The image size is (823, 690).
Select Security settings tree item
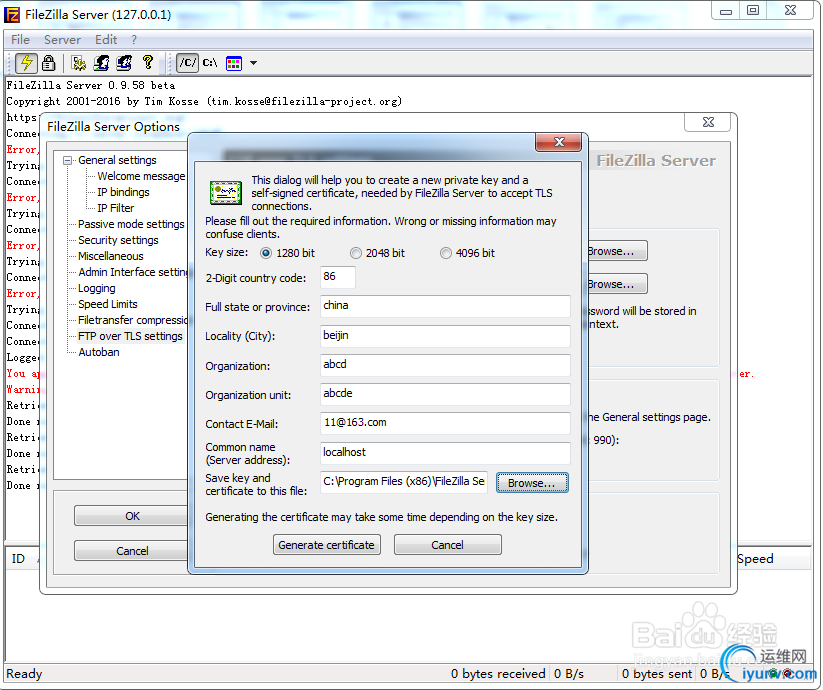[118, 240]
